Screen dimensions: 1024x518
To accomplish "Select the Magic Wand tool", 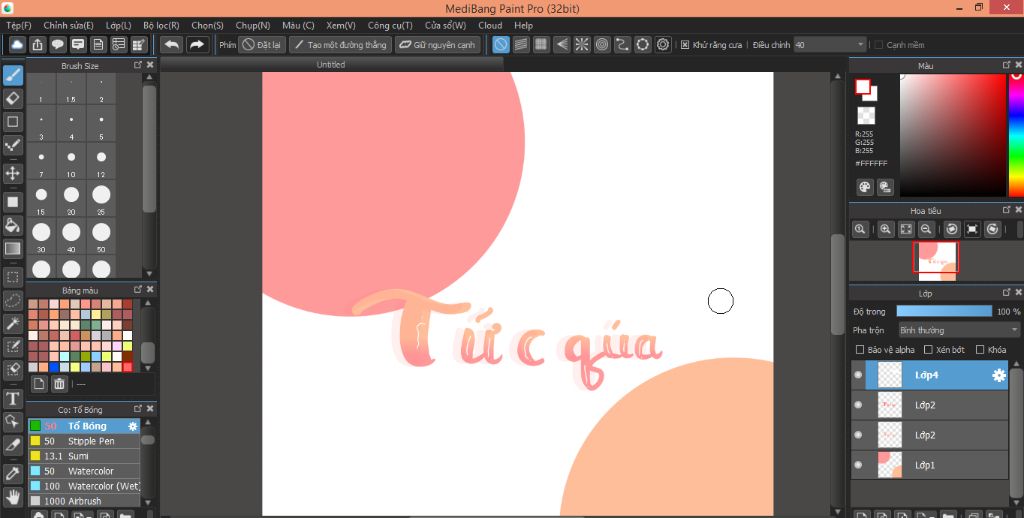I will coord(12,323).
